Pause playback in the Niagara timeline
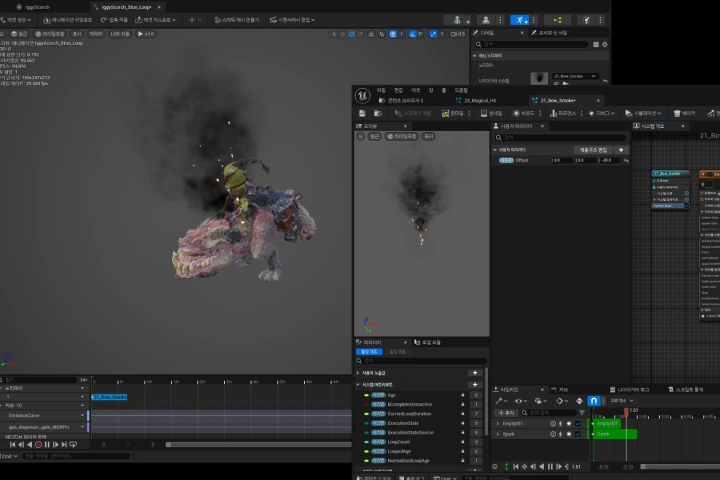 pyautogui.click(x=550, y=467)
